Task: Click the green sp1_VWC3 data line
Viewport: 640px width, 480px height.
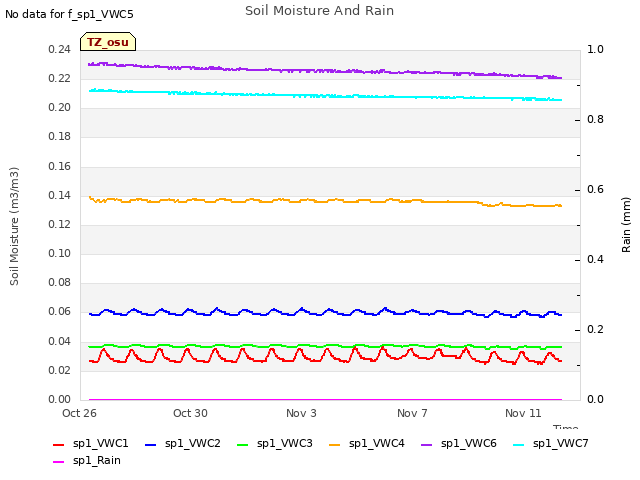Action: [325, 346]
